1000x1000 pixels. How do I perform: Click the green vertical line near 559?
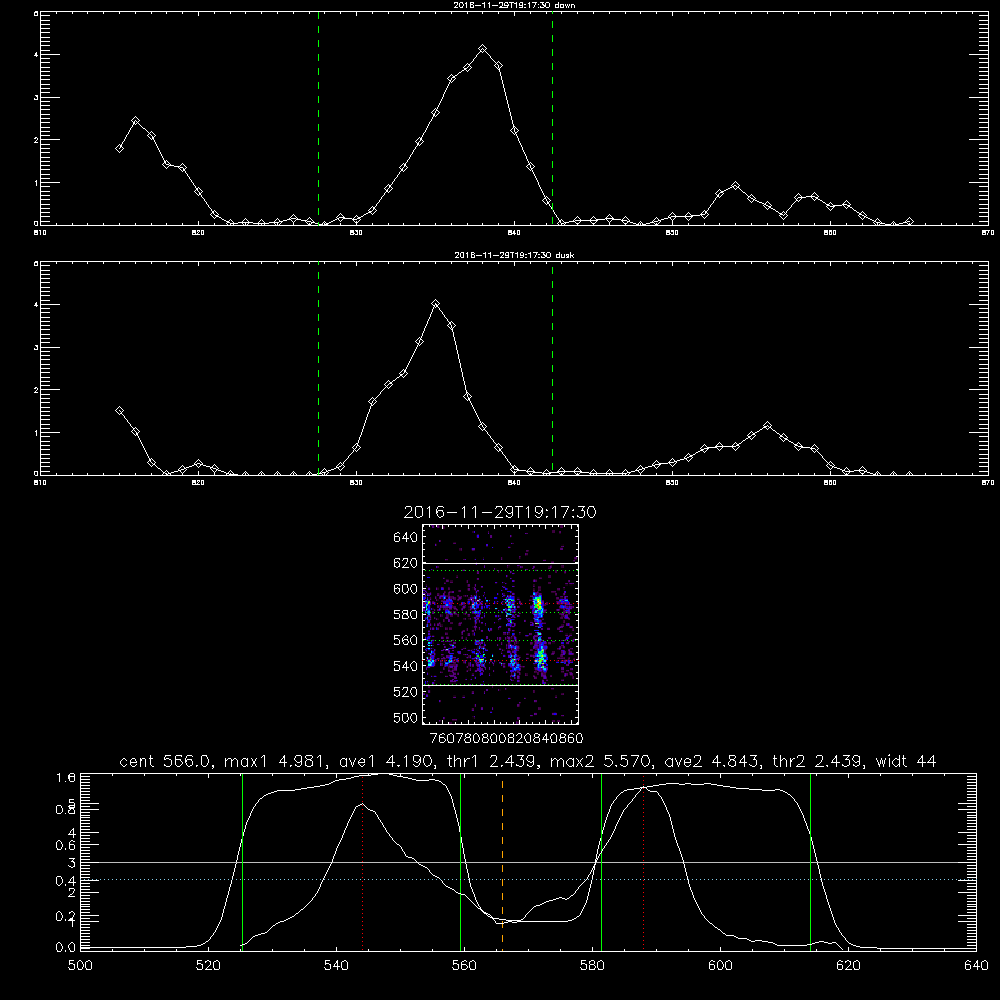(x=460, y=861)
